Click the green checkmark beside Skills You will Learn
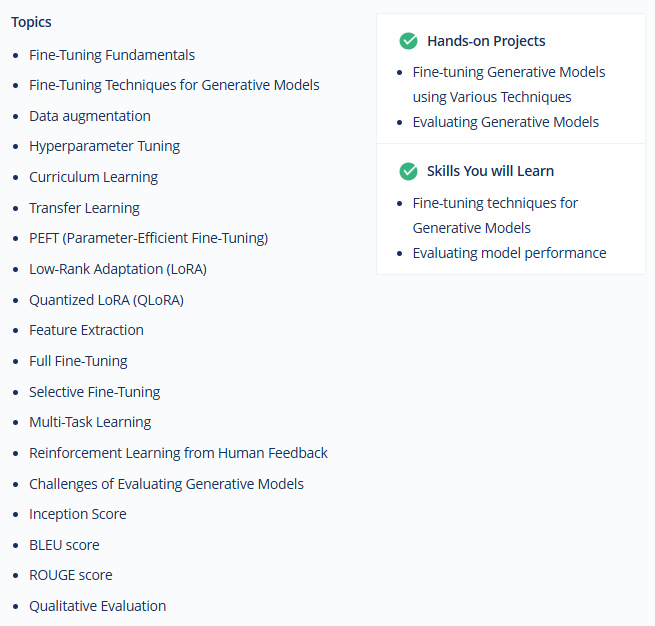 click(408, 171)
